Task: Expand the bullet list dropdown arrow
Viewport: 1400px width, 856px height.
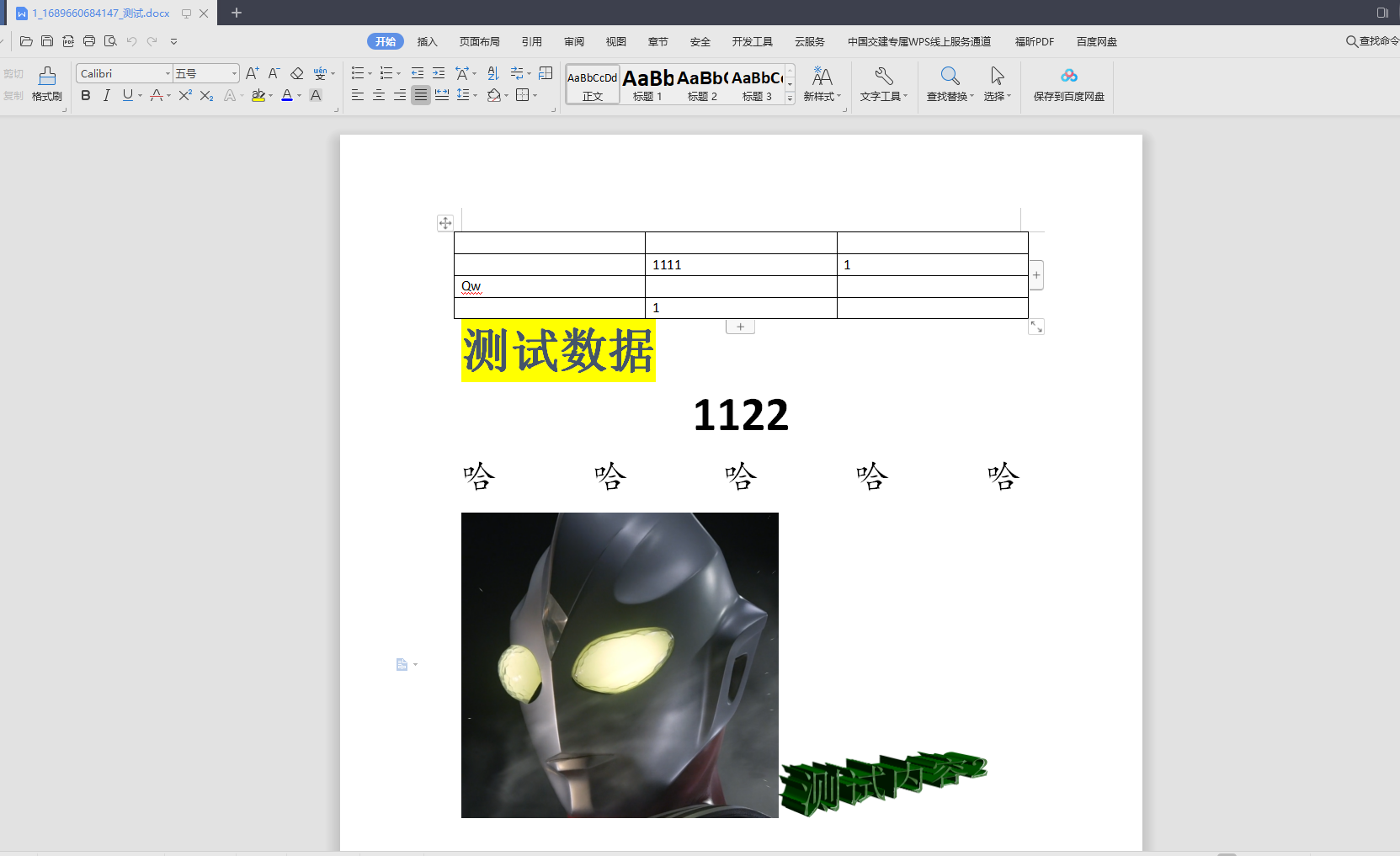Action: 370,74
